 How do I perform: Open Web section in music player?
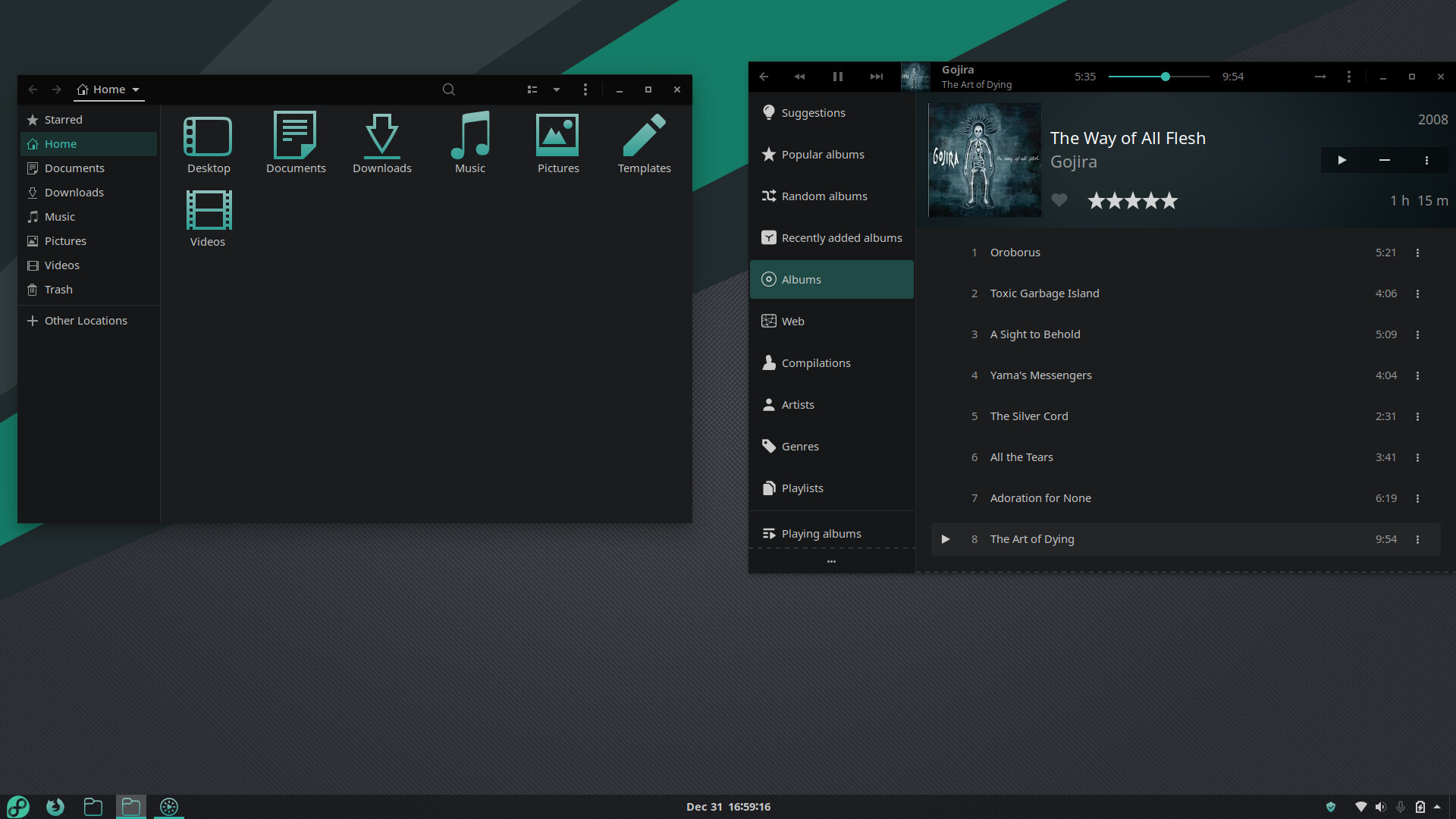click(x=832, y=322)
